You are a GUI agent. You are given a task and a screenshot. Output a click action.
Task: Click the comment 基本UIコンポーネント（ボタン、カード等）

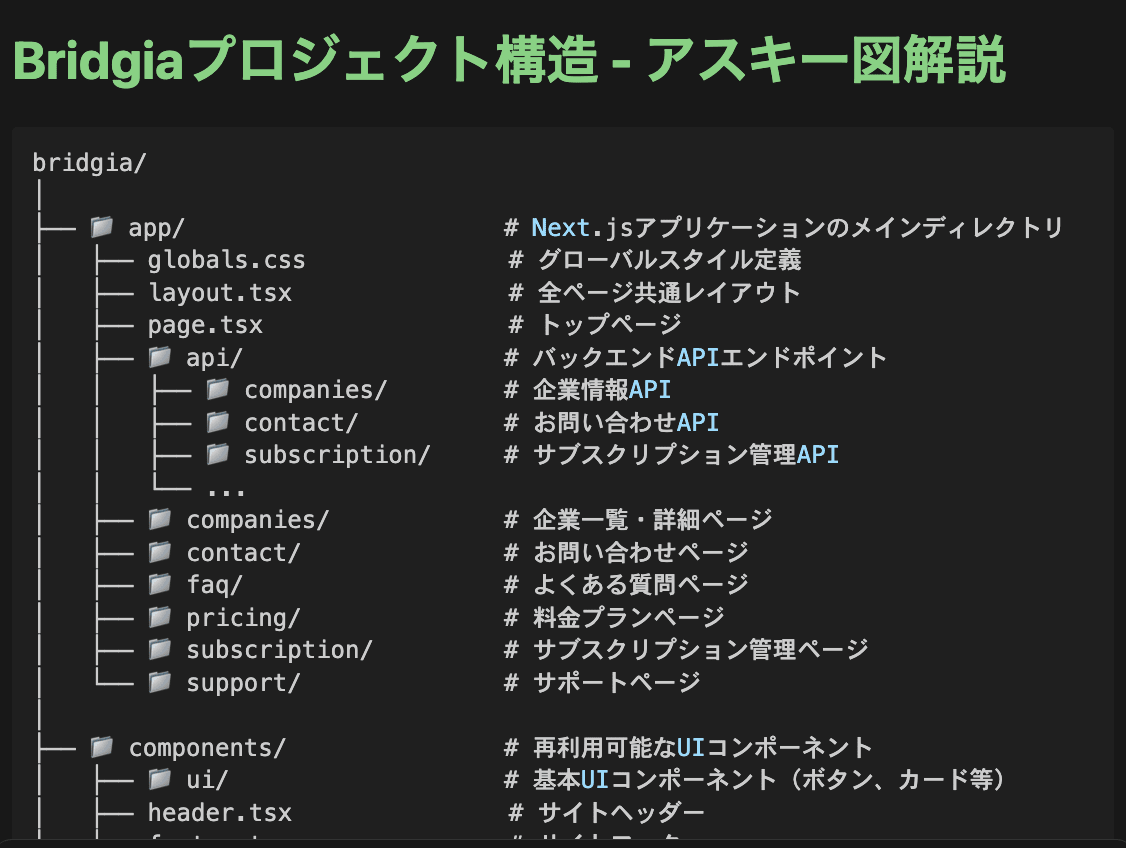(769, 780)
